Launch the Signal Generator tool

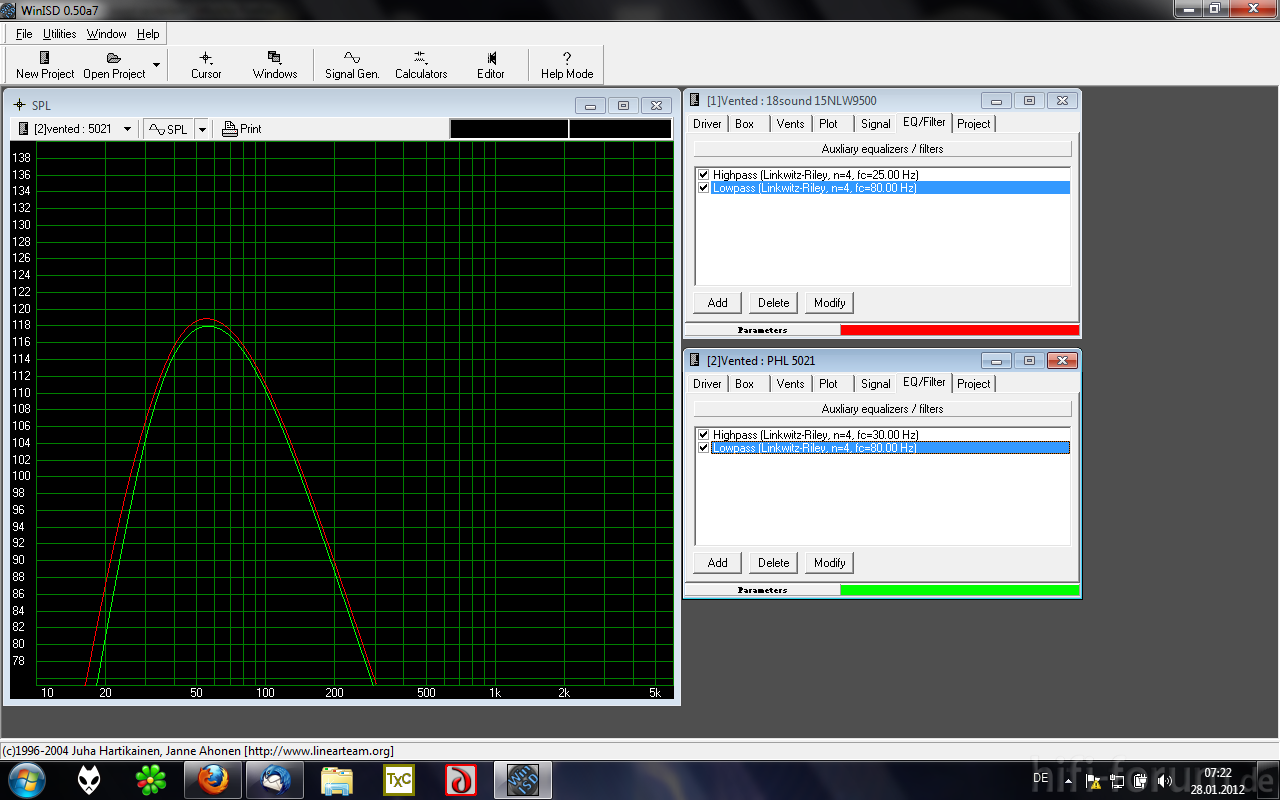point(352,65)
